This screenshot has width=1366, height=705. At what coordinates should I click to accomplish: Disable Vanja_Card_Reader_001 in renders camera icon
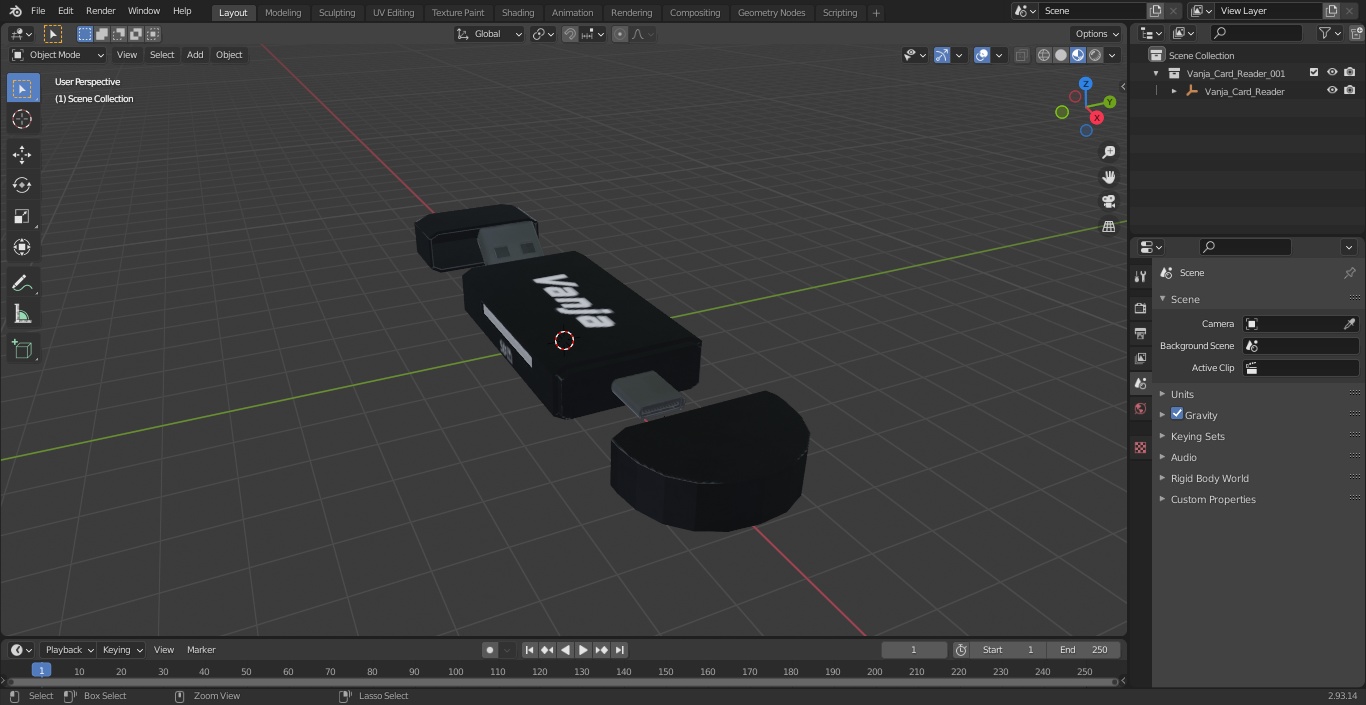[x=1350, y=73]
